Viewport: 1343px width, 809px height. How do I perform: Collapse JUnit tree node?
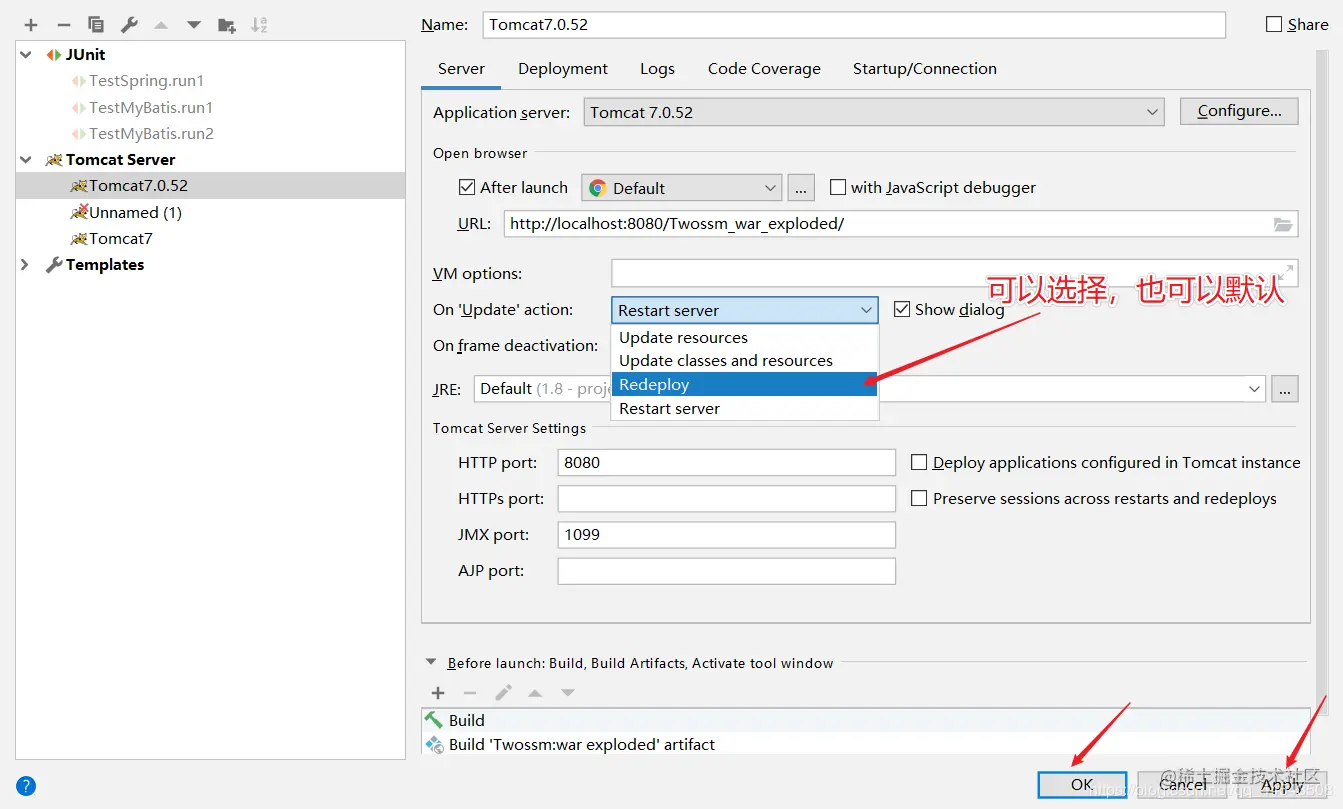click(x=26, y=55)
